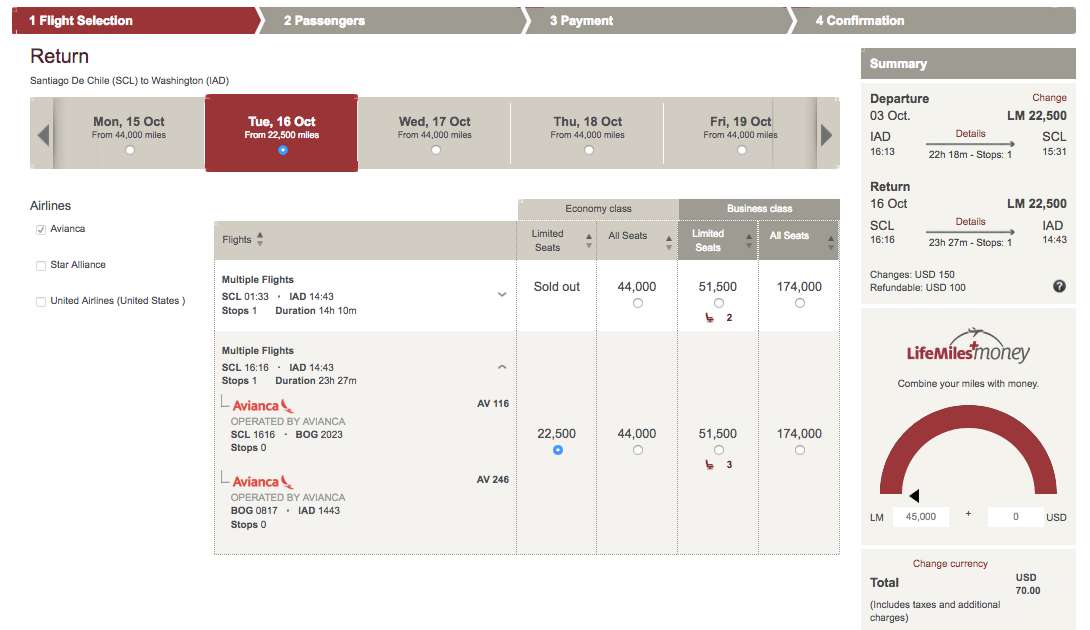Sort Economy Limited Seats column
1090x630 pixels.
589,241
